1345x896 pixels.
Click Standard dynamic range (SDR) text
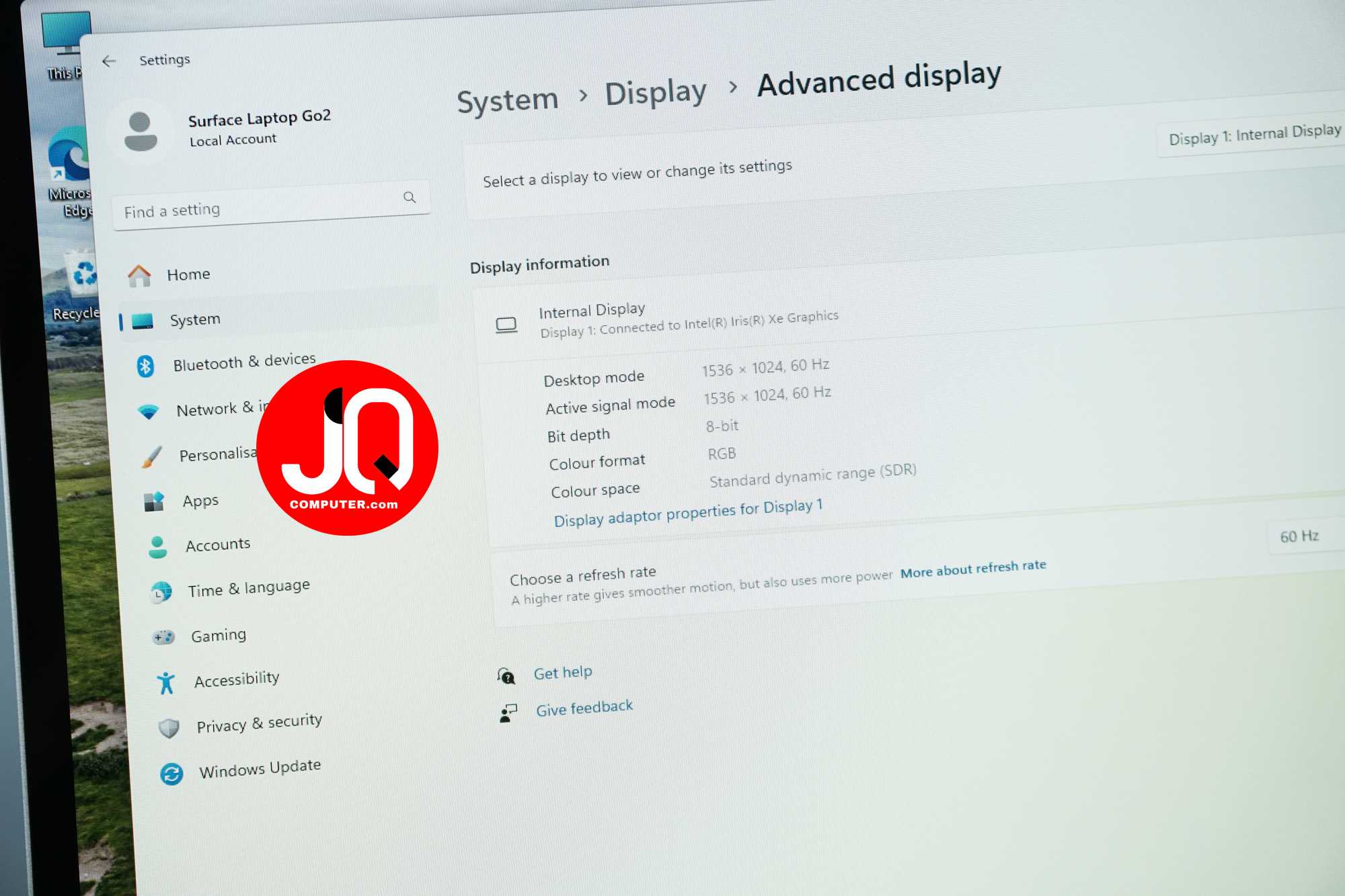click(x=812, y=475)
